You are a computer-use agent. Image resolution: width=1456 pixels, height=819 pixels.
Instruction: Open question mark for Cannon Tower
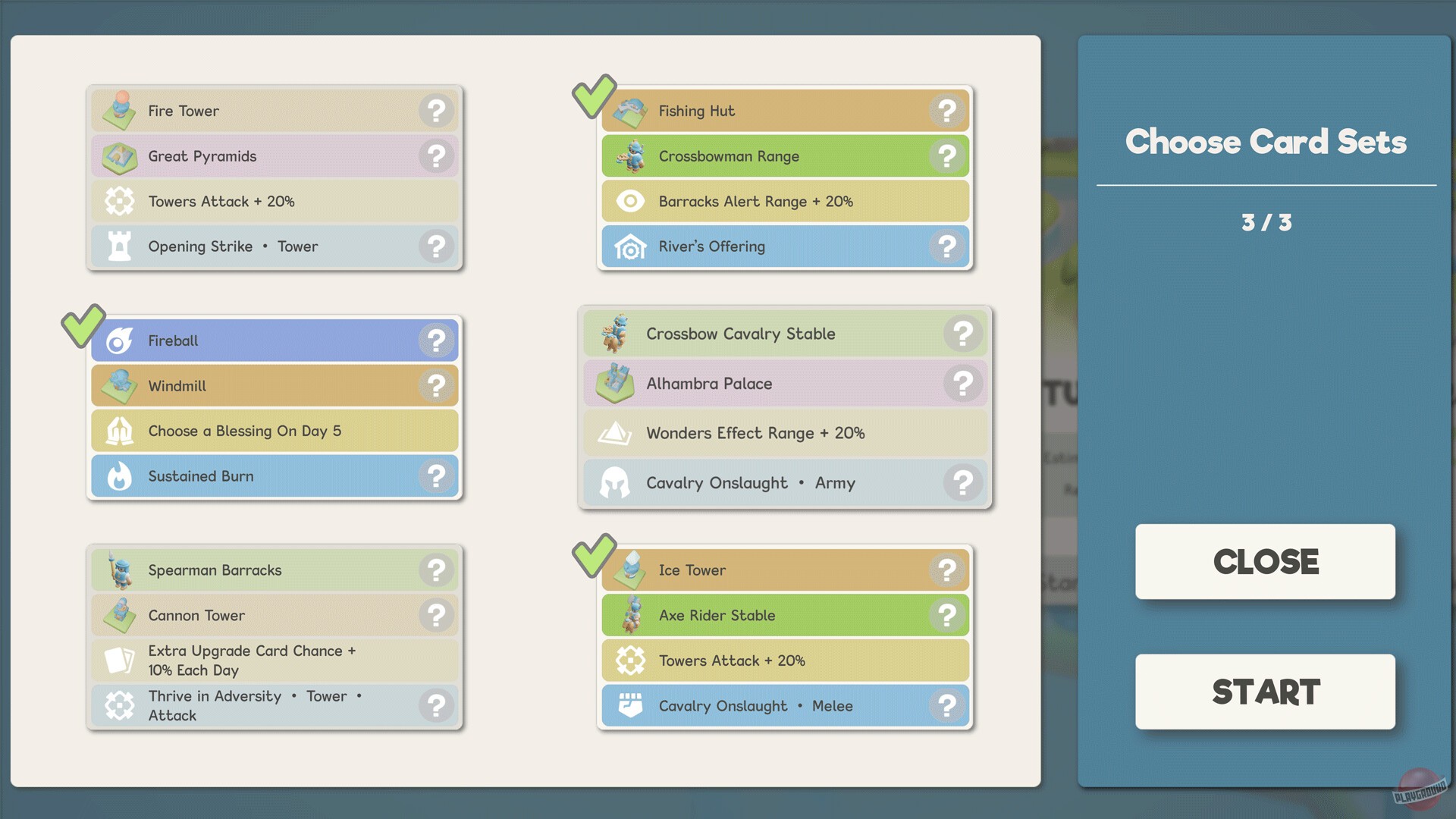pyautogui.click(x=436, y=615)
